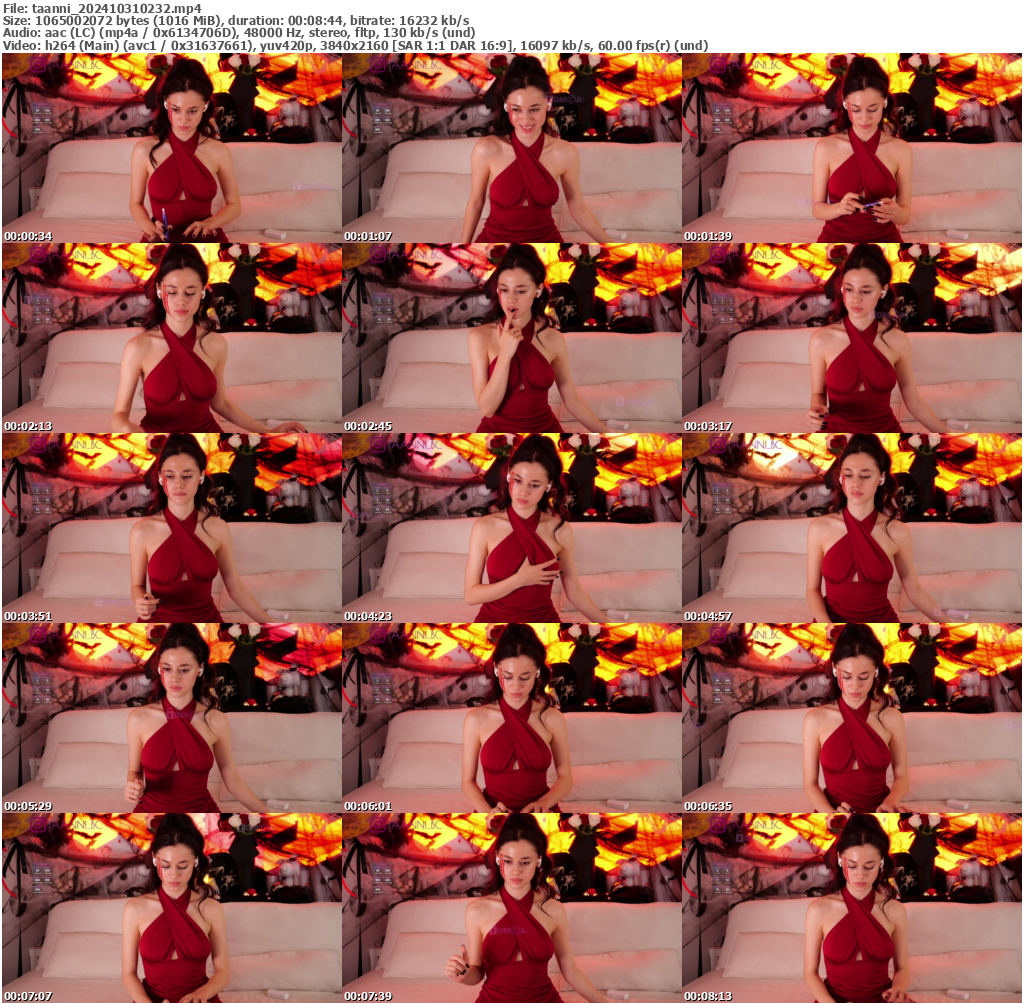The image size is (1024, 1003).
Task: Select the Instagram camera logo at 00:01:07
Action: click(x=379, y=65)
